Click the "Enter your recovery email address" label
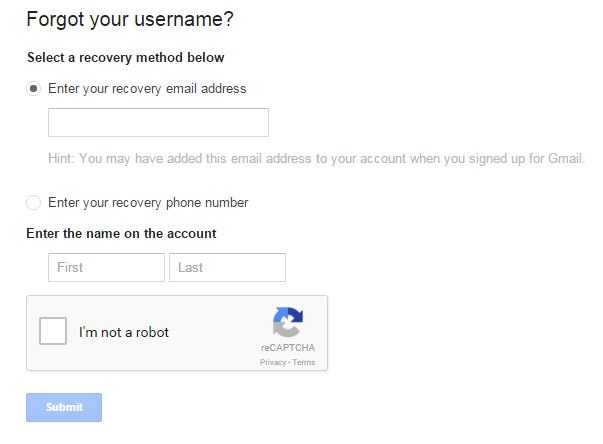The height and width of the screenshot is (444, 603). [147, 89]
